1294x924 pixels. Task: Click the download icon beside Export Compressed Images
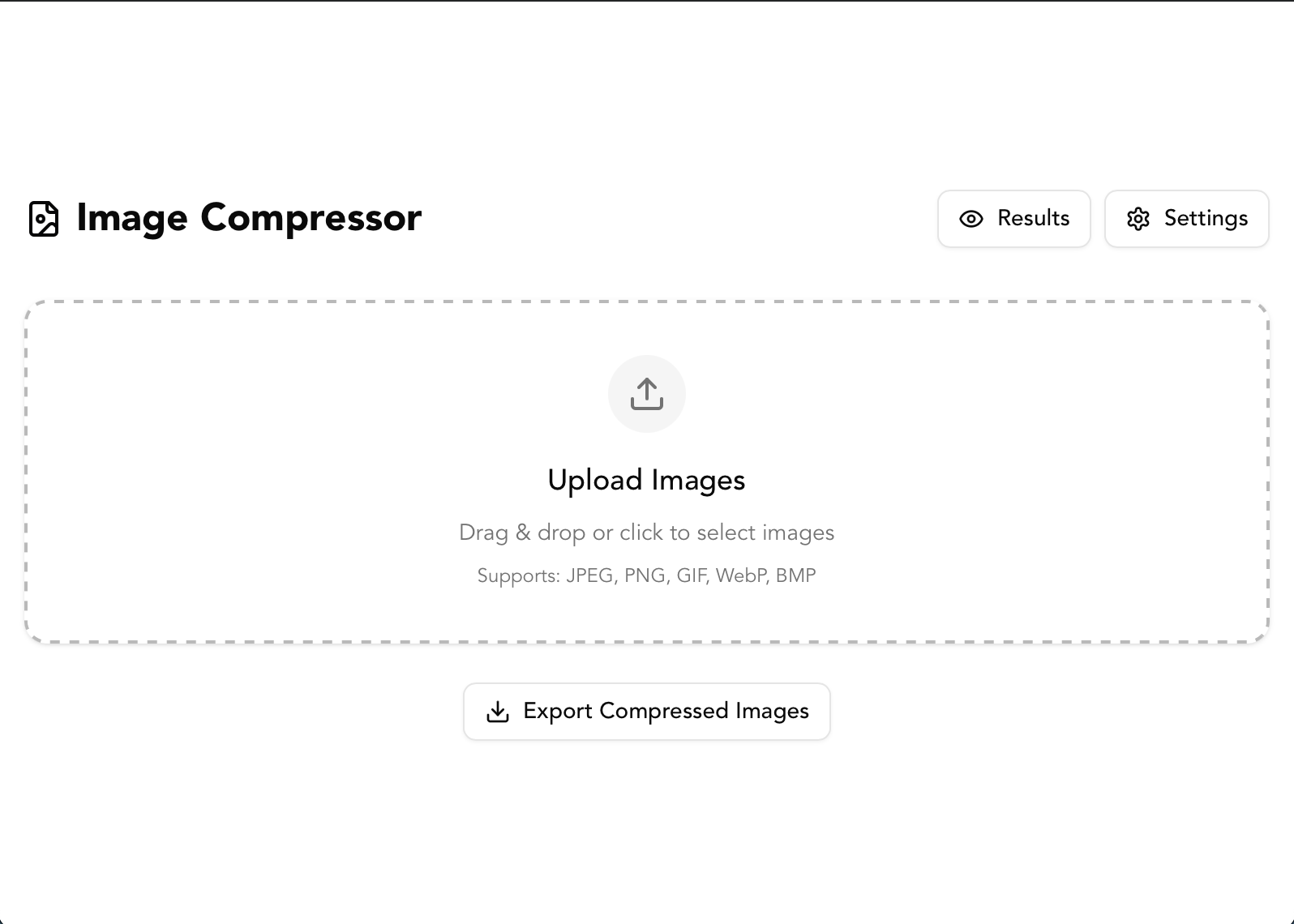(498, 712)
